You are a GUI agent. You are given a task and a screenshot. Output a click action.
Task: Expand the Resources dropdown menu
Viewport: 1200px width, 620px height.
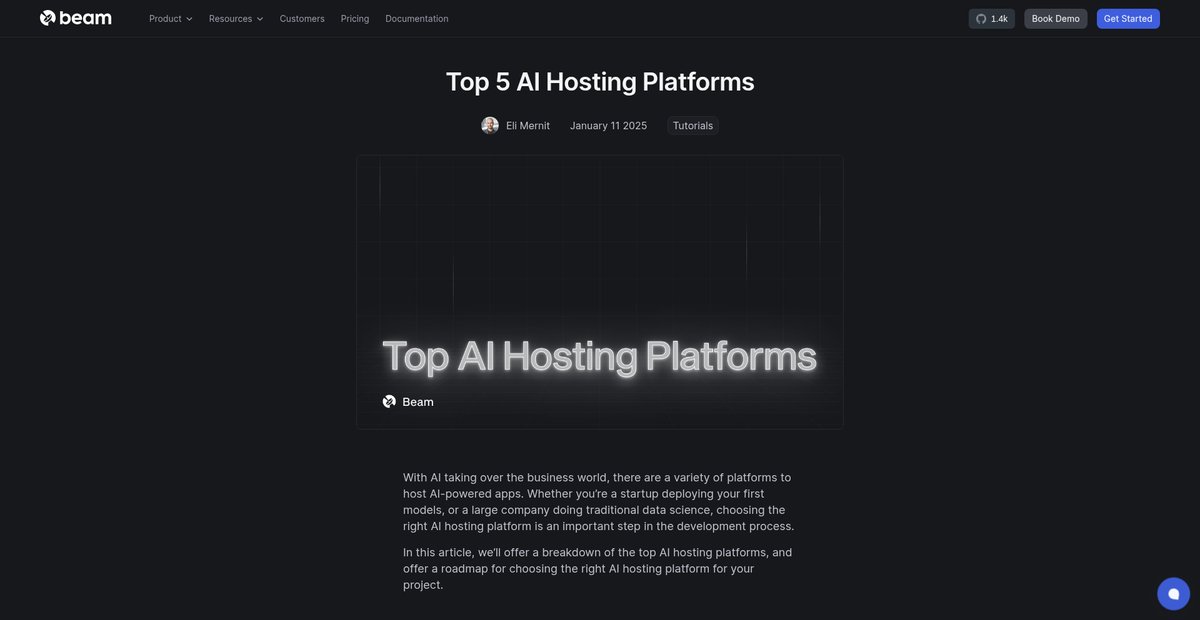pos(236,18)
